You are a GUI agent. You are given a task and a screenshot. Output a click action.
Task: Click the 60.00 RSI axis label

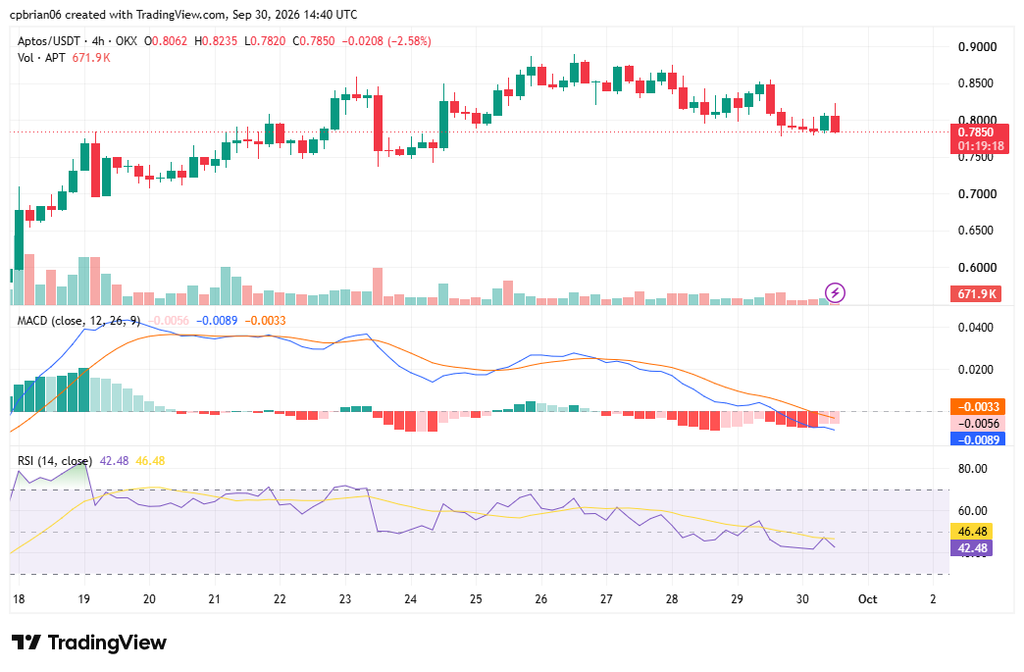972,511
